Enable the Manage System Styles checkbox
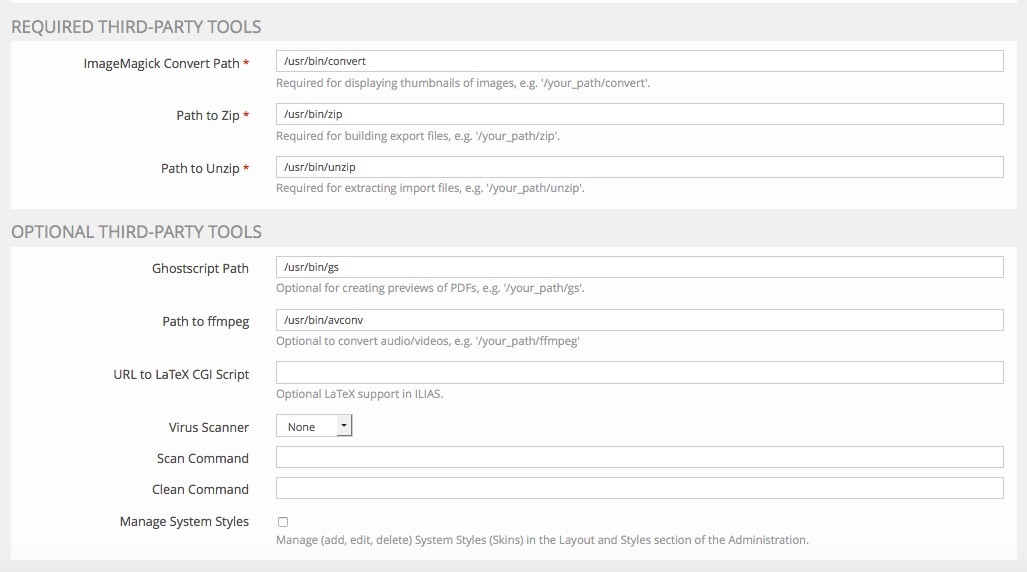This screenshot has height=572, width=1027. (x=283, y=522)
